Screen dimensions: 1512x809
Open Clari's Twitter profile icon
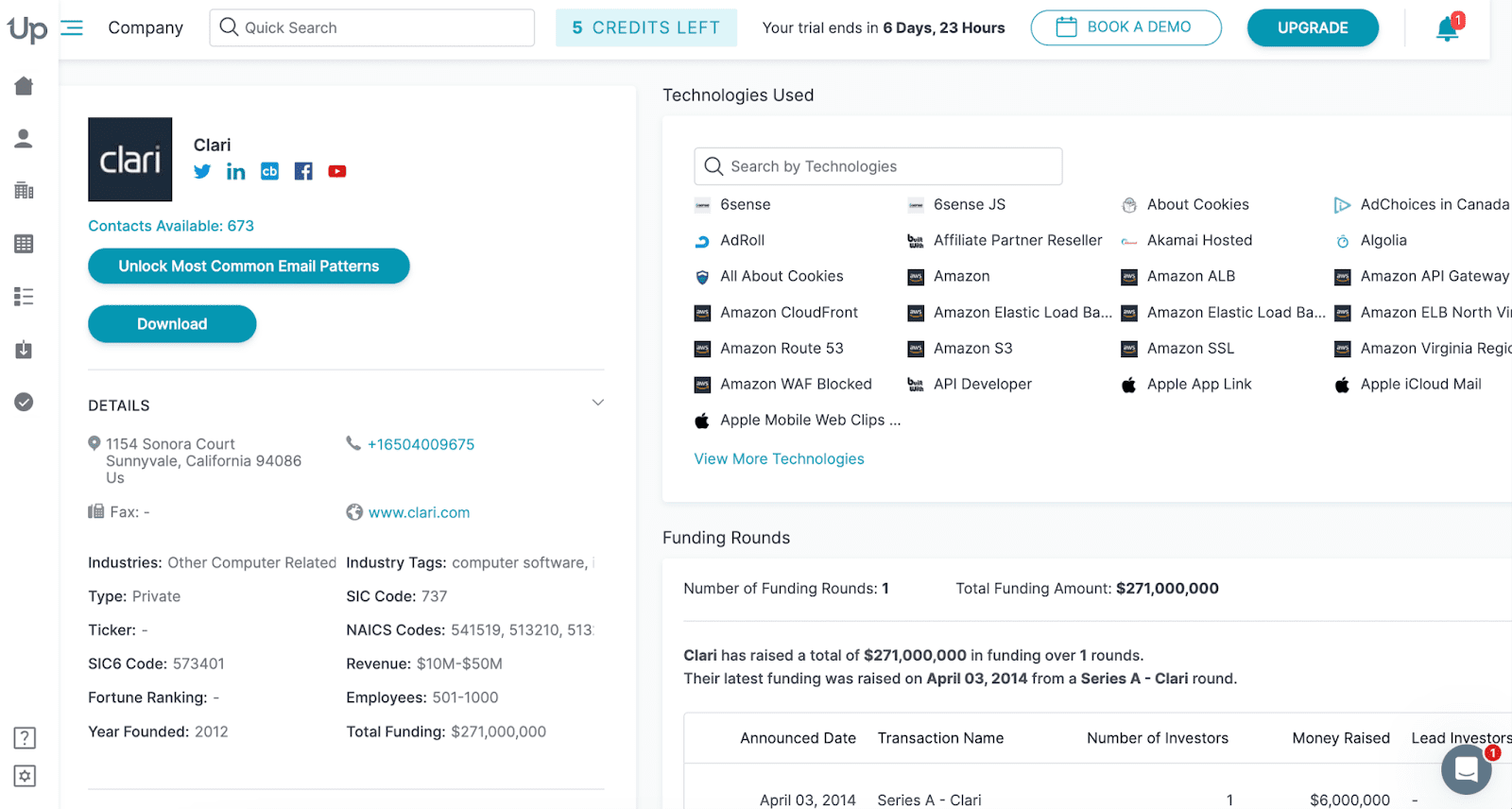pyautogui.click(x=202, y=171)
